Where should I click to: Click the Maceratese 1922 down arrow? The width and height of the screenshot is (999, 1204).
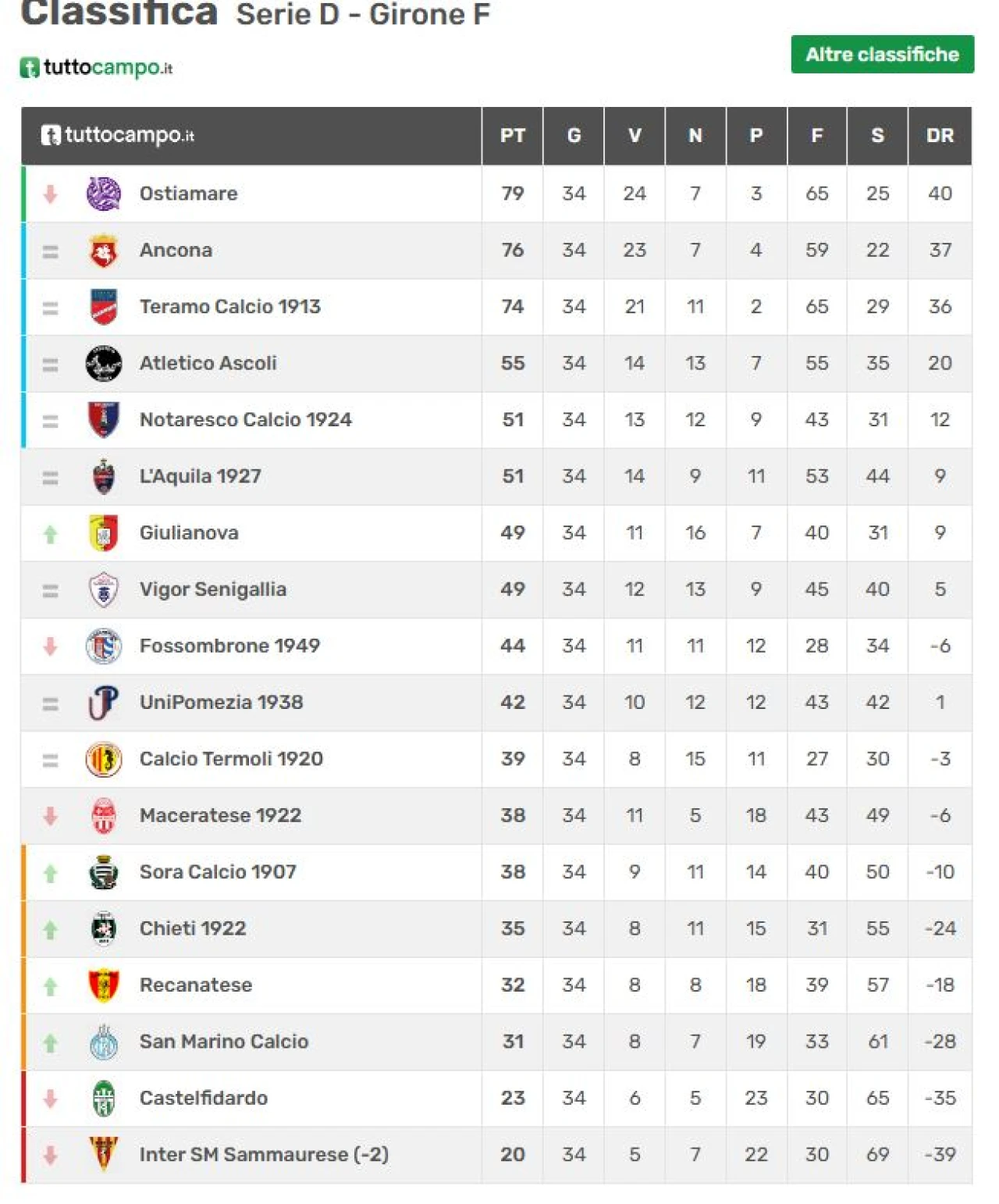pos(51,816)
